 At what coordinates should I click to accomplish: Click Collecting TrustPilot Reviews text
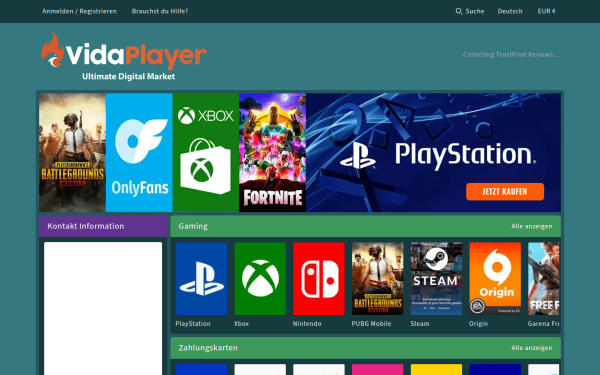pos(511,54)
